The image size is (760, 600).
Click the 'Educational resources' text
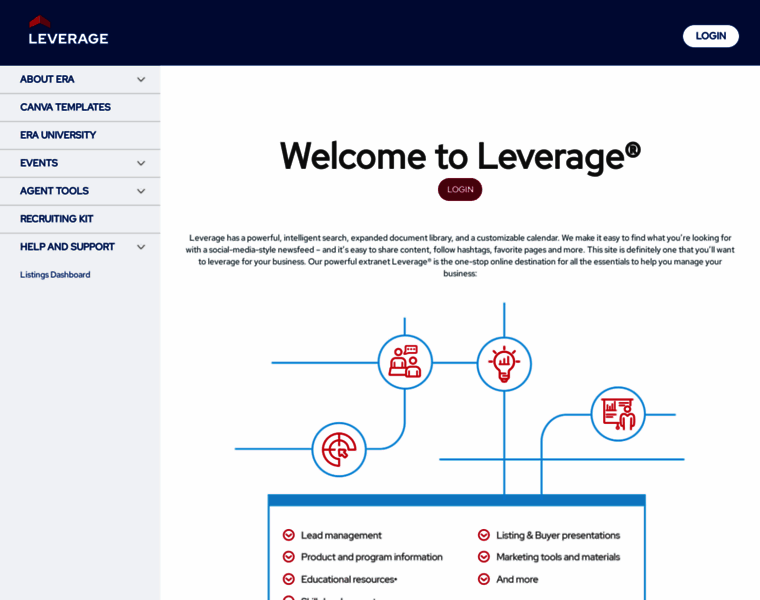click(348, 579)
